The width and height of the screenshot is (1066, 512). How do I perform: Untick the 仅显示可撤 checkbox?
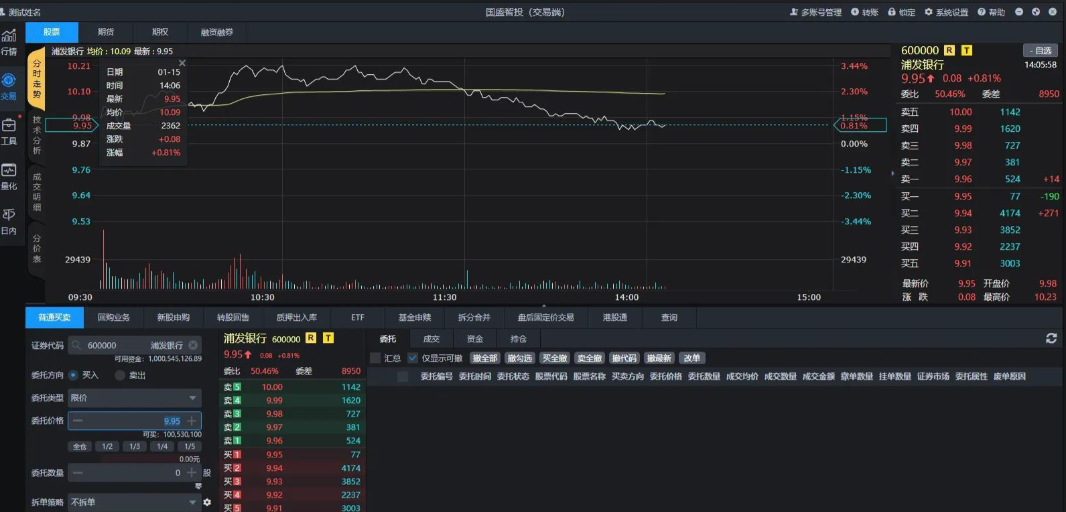coord(412,358)
